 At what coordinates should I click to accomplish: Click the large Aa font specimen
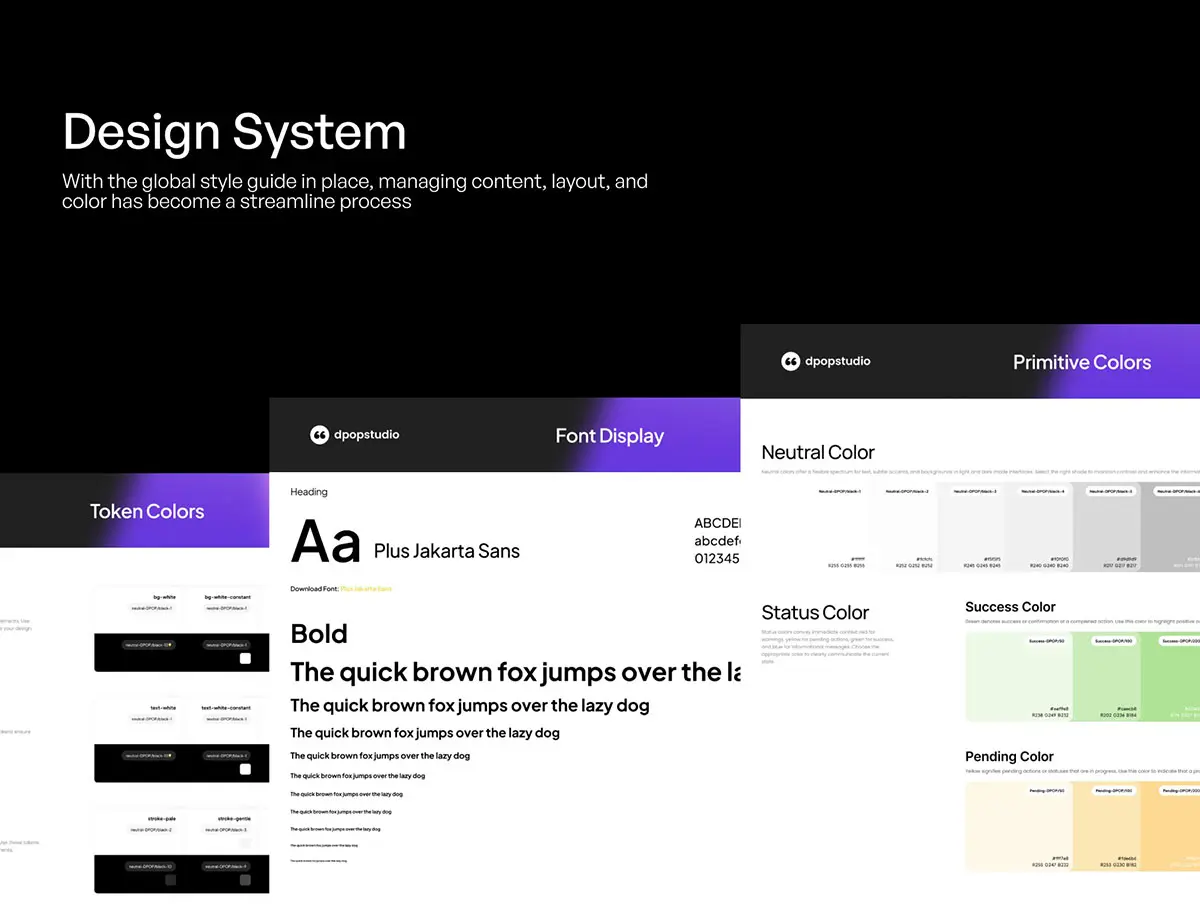pyautogui.click(x=326, y=544)
